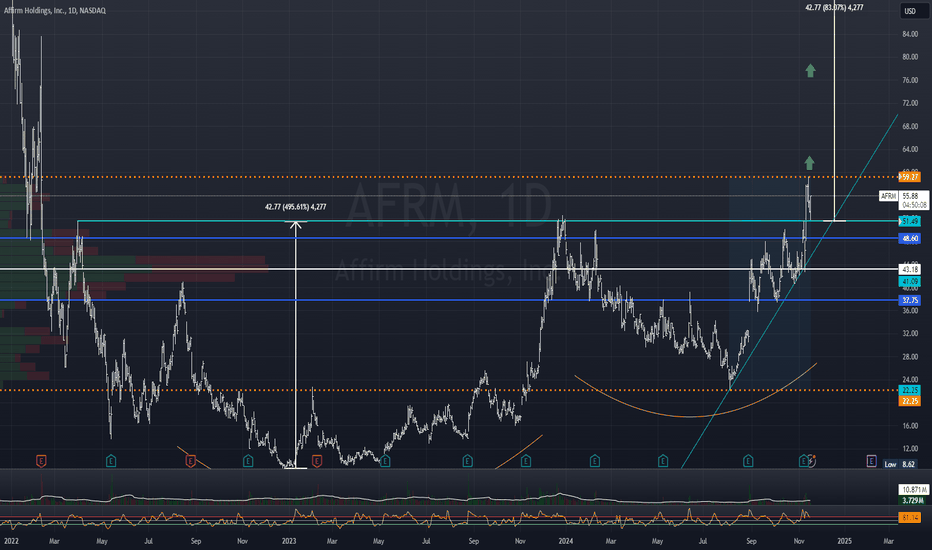Click the blue 37.75 price label
The height and width of the screenshot is (550, 932).
coord(909,300)
